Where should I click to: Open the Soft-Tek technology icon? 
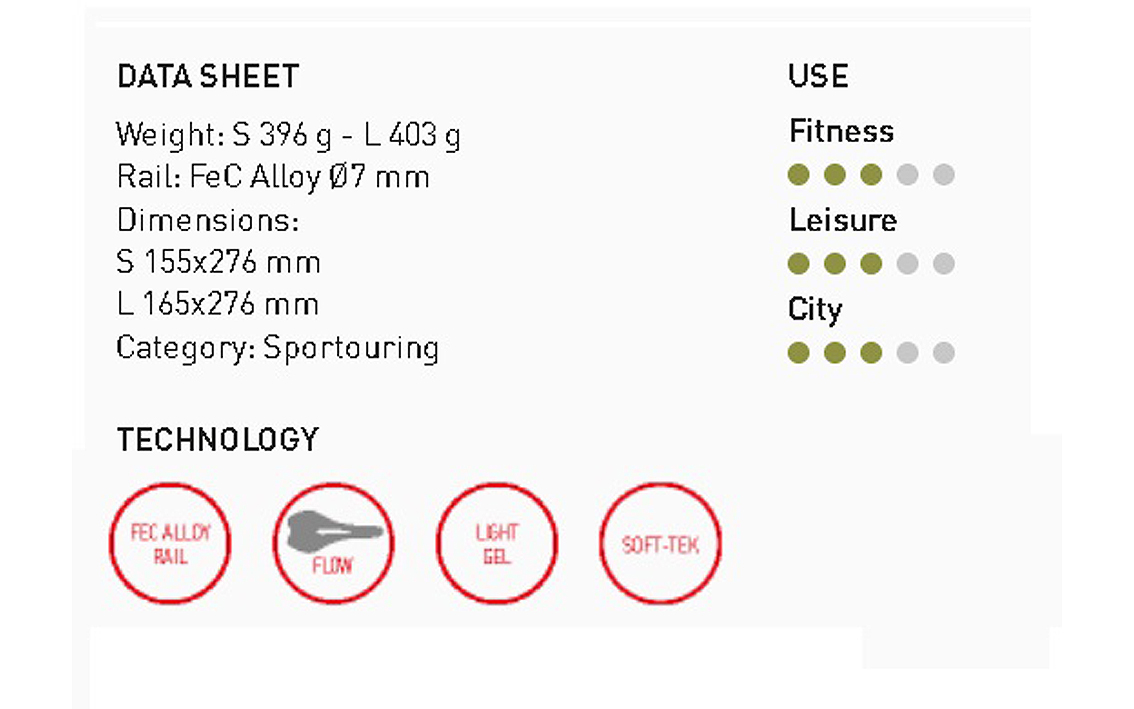[660, 544]
